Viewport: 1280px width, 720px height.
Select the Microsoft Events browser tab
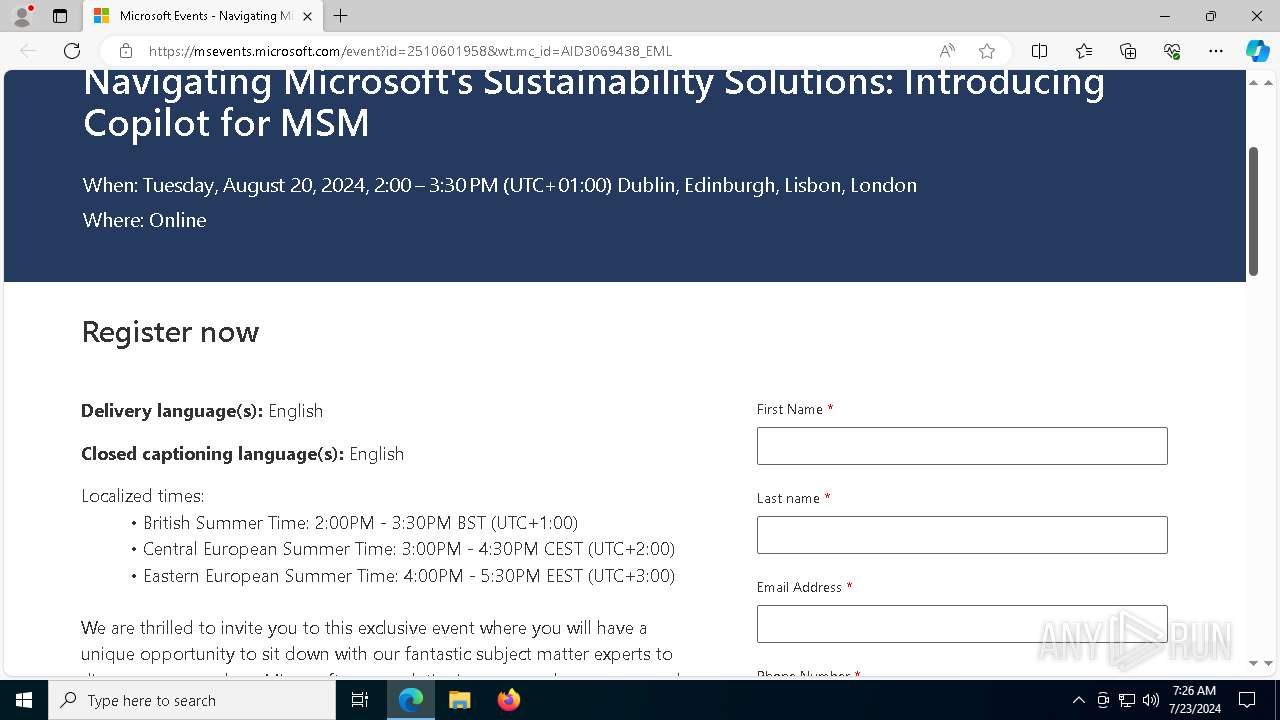pos(203,16)
